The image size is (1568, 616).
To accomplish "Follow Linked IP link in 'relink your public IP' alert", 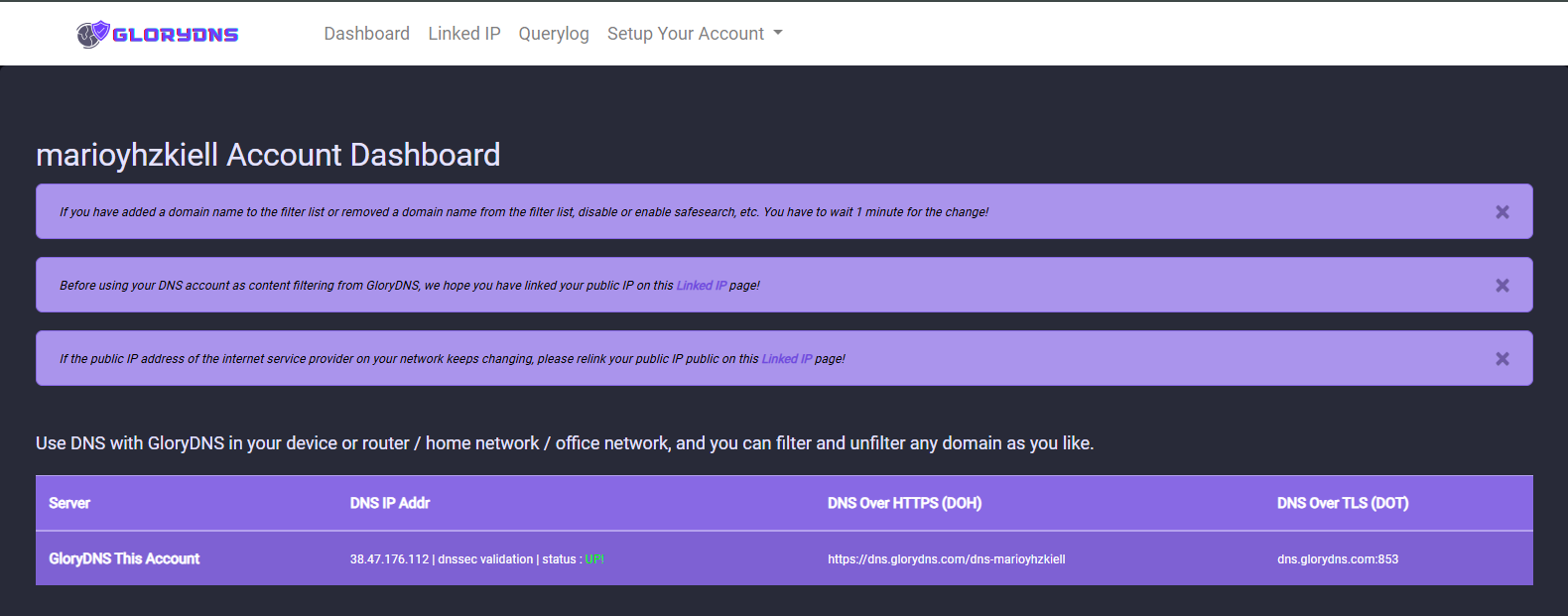I will click(x=787, y=359).
